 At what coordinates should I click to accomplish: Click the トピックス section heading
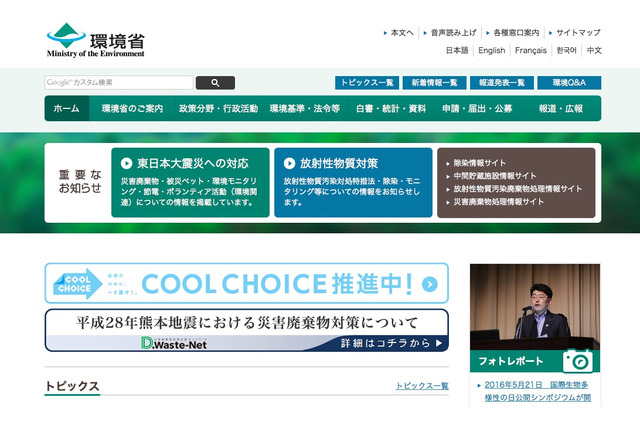click(x=72, y=386)
